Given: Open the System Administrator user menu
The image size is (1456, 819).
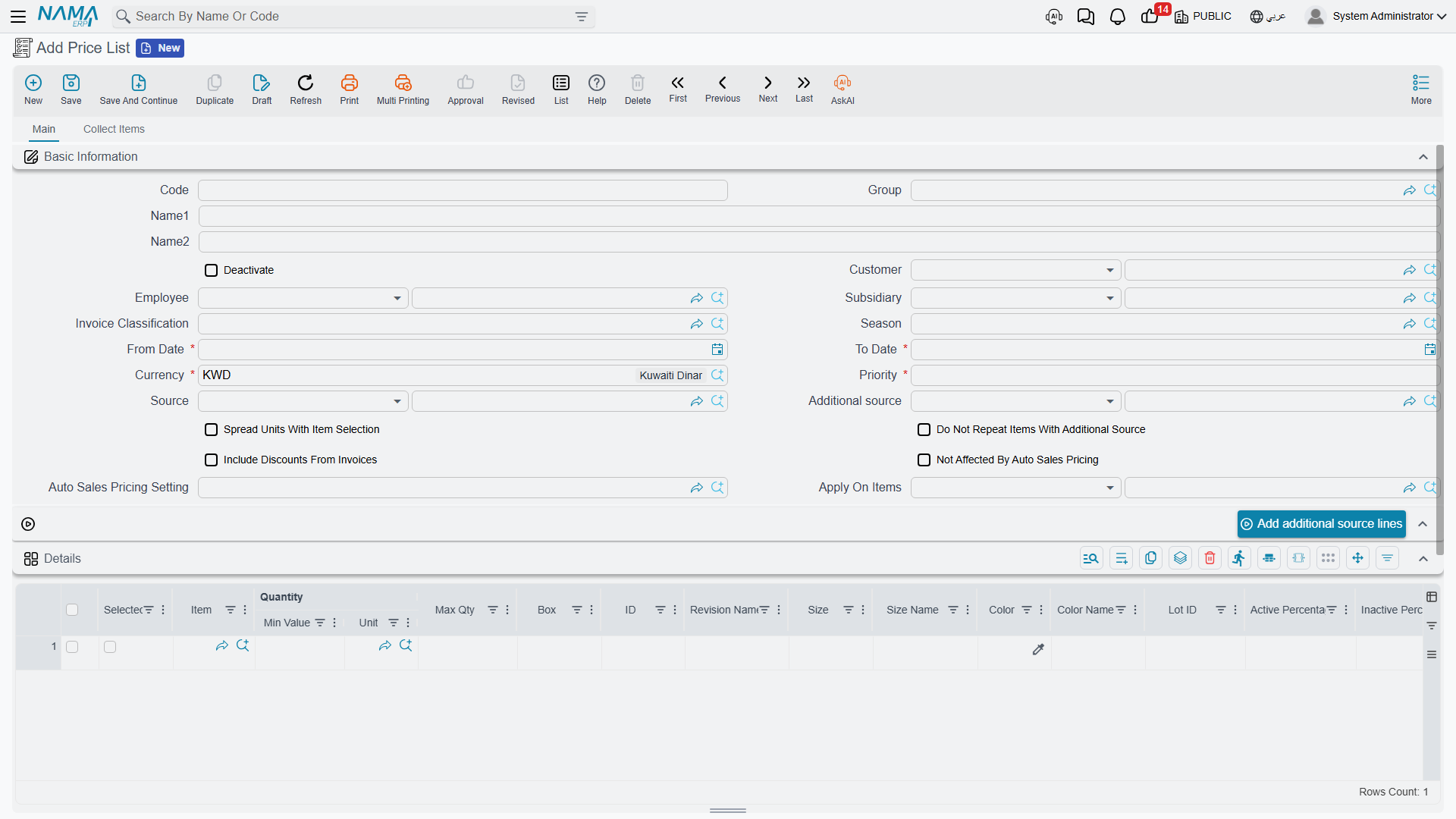Looking at the screenshot, I should coord(1376,16).
